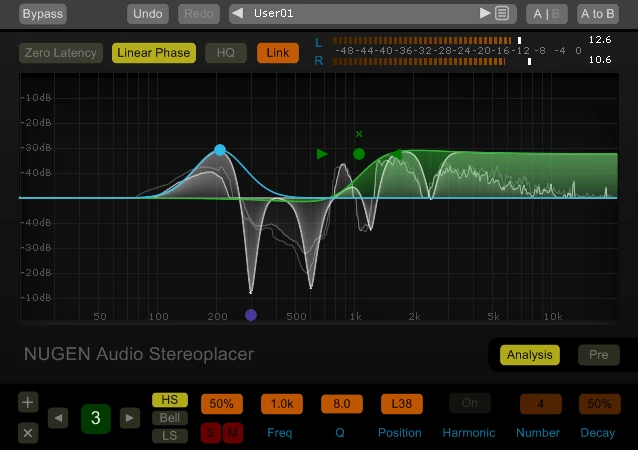Enable Zero Latency mode
The image size is (638, 450).
(x=61, y=53)
